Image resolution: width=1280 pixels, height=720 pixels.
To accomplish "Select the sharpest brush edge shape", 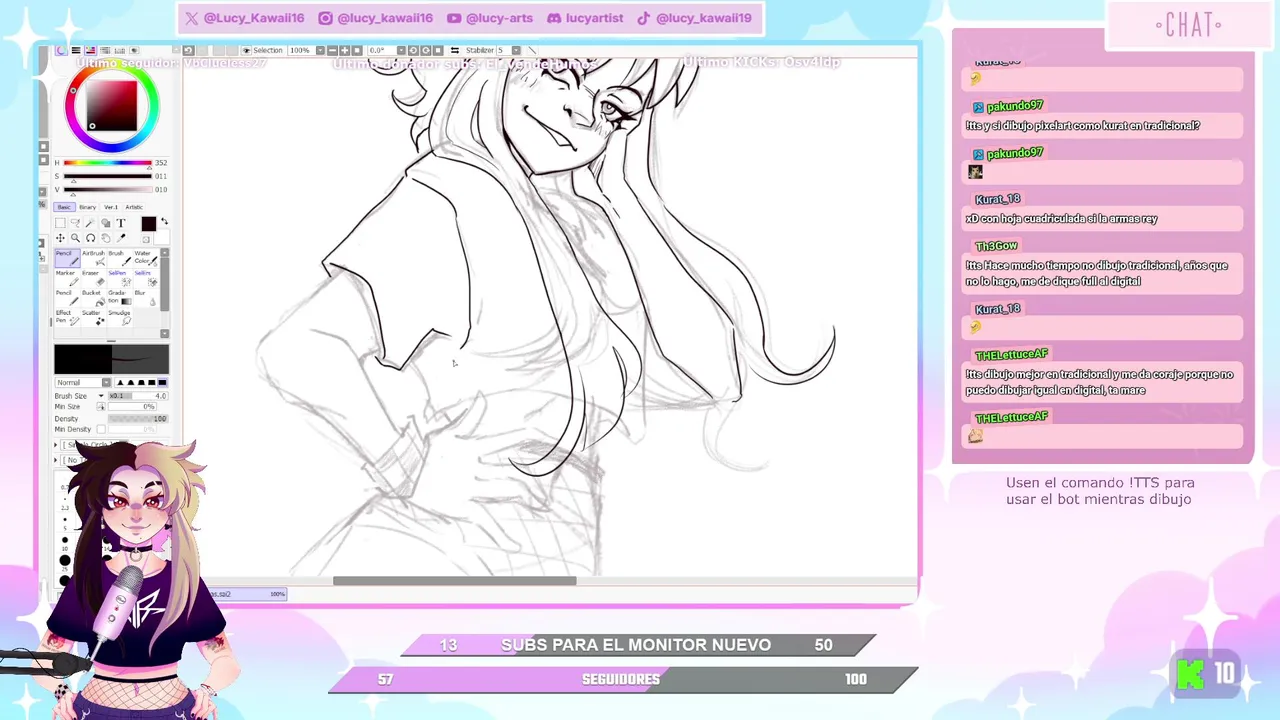I will coord(120,383).
